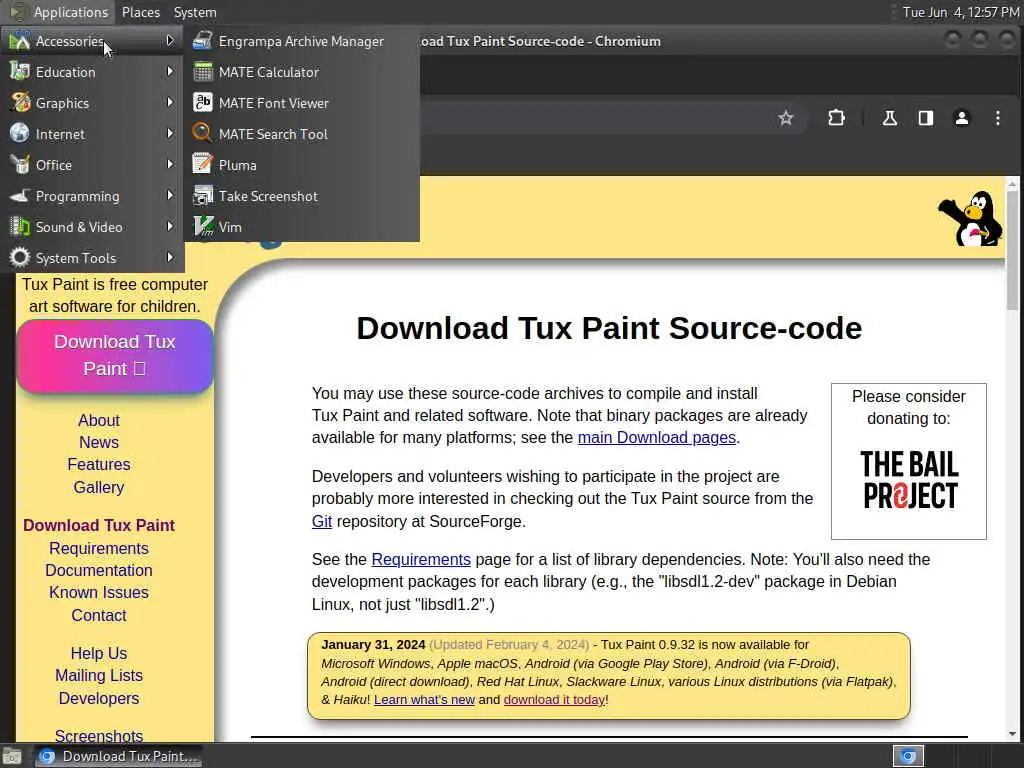This screenshot has width=1024, height=768.
Task: Open the Documentation sidebar link
Action: click(99, 571)
